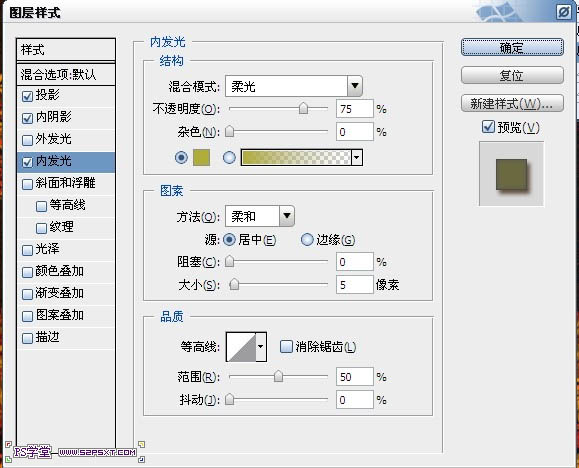Click the crossed-circle icon in title bar
579x468 pixels.
coord(564,13)
